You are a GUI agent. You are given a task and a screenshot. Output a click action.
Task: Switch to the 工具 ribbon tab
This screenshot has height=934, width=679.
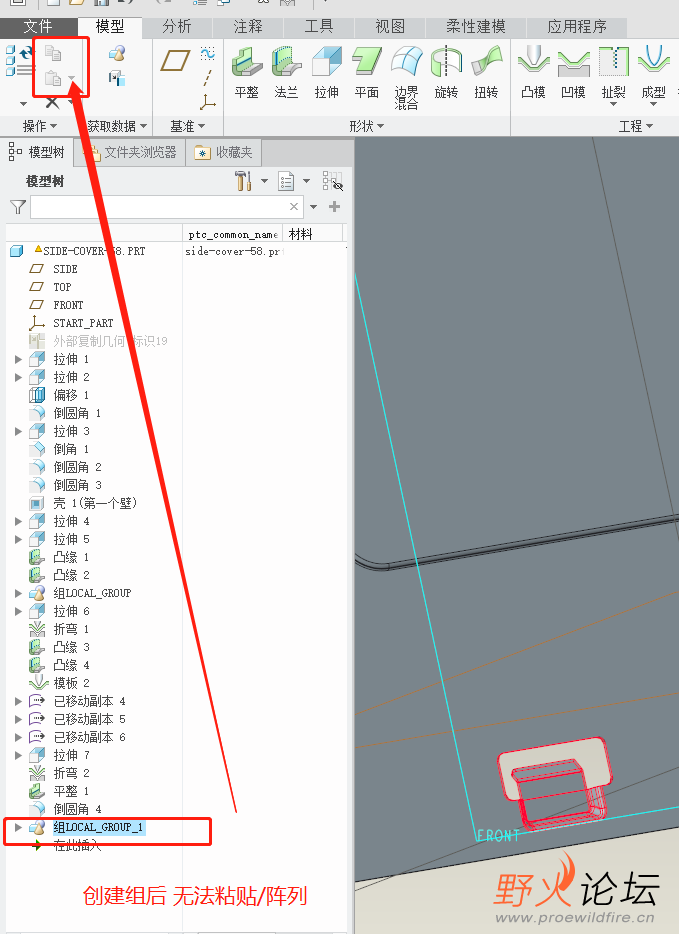point(319,27)
